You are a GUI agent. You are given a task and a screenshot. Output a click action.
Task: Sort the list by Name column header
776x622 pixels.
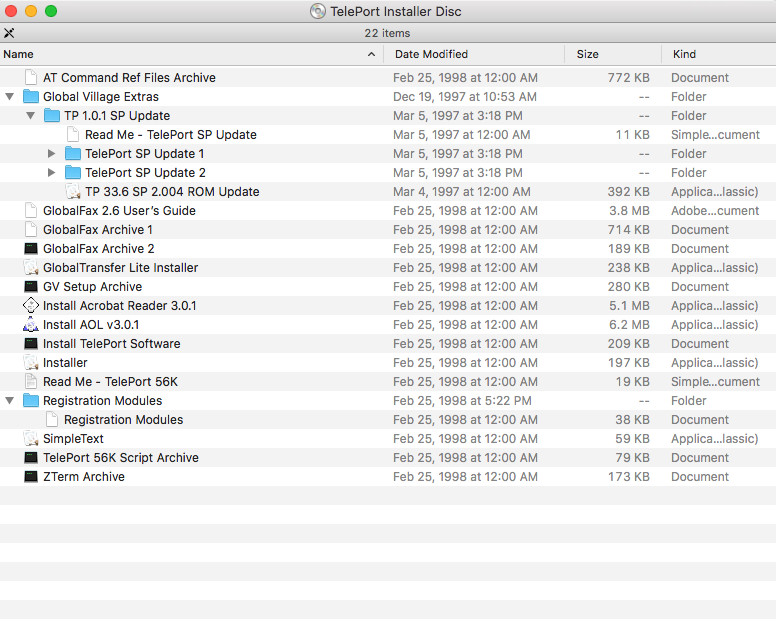18,54
